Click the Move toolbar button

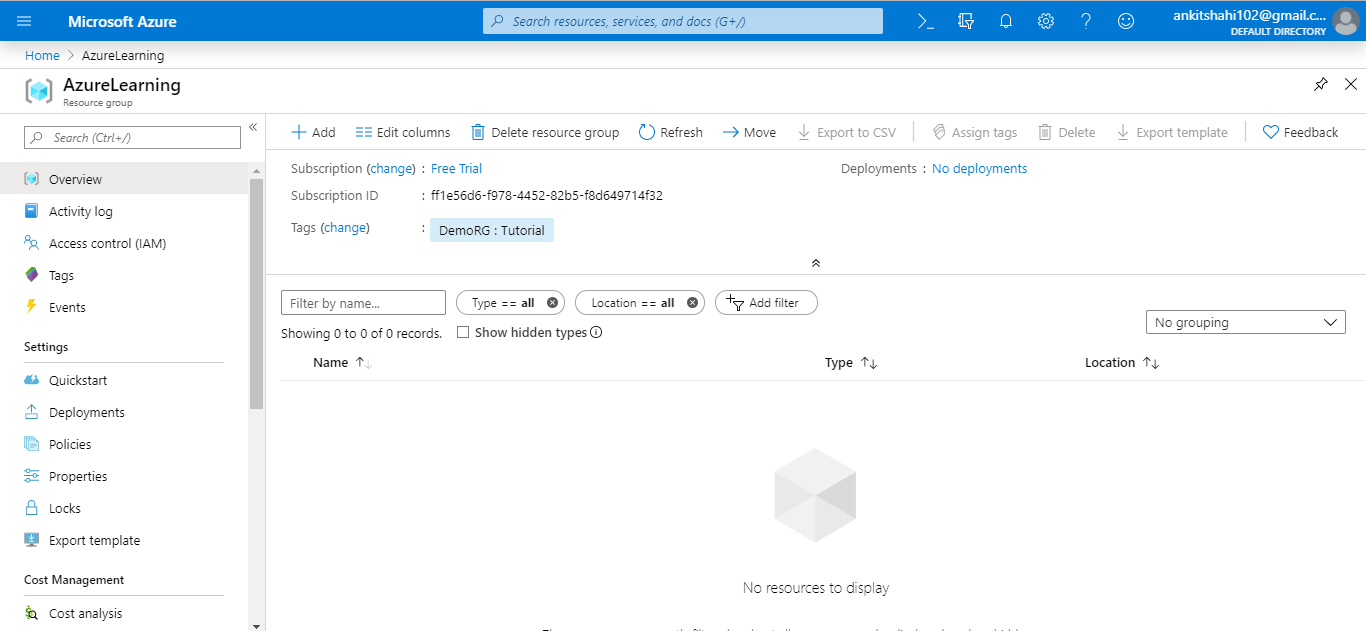(749, 133)
